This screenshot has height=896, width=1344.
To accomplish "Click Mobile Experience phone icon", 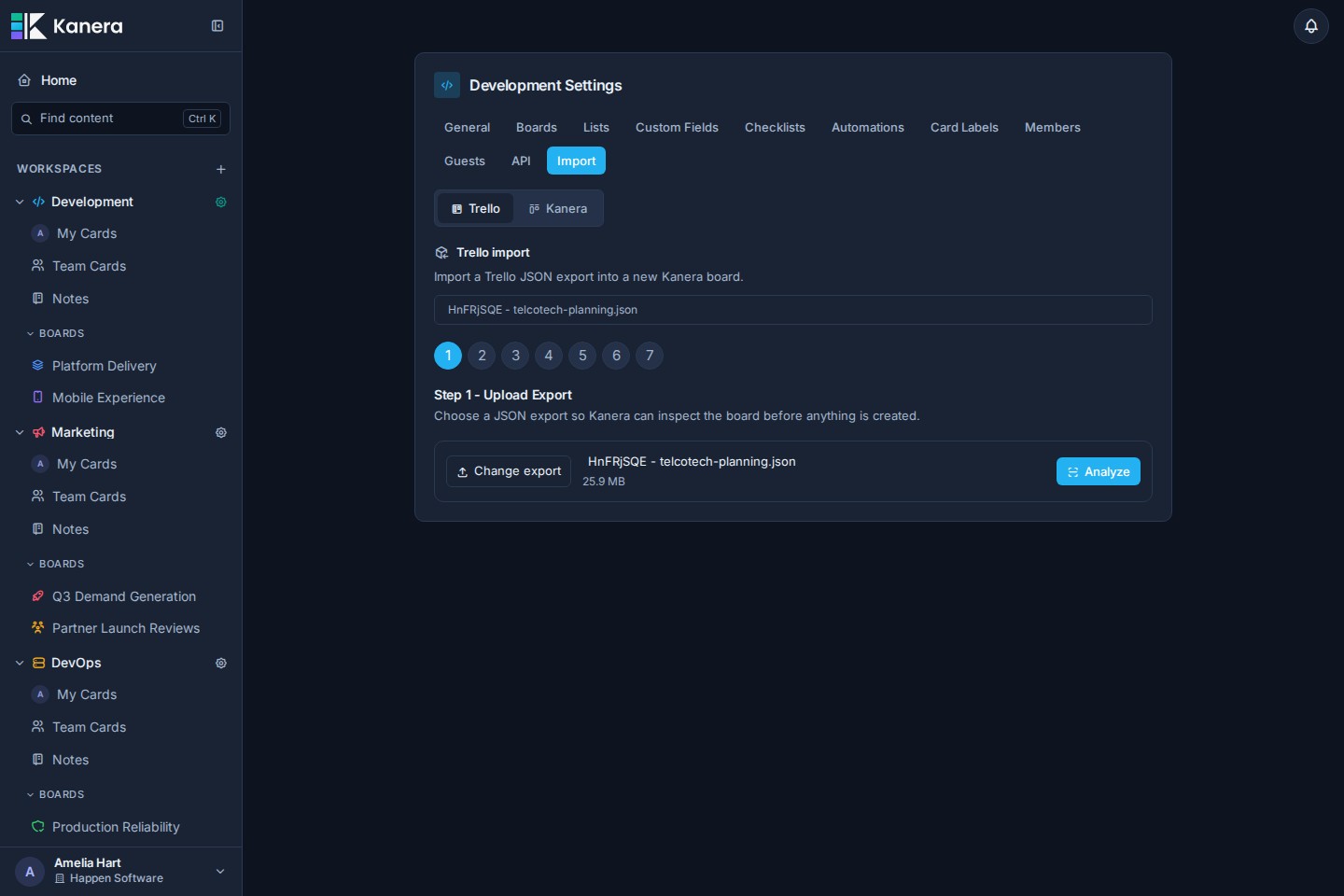I will [x=38, y=398].
